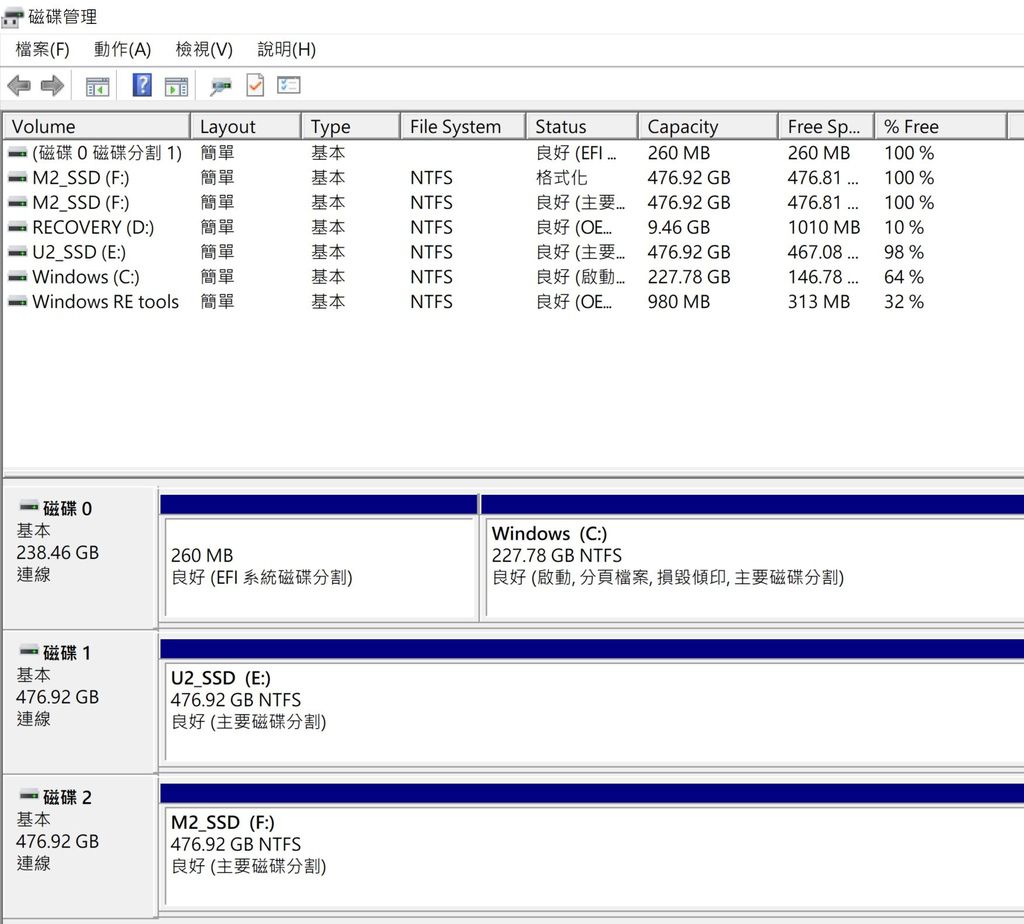Click the 467.08 ... free space cell
The height and width of the screenshot is (924, 1024).
[x=823, y=253]
